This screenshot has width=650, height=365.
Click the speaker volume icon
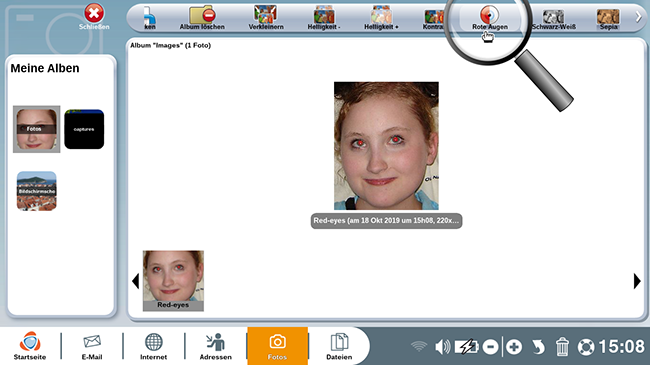[442, 347]
